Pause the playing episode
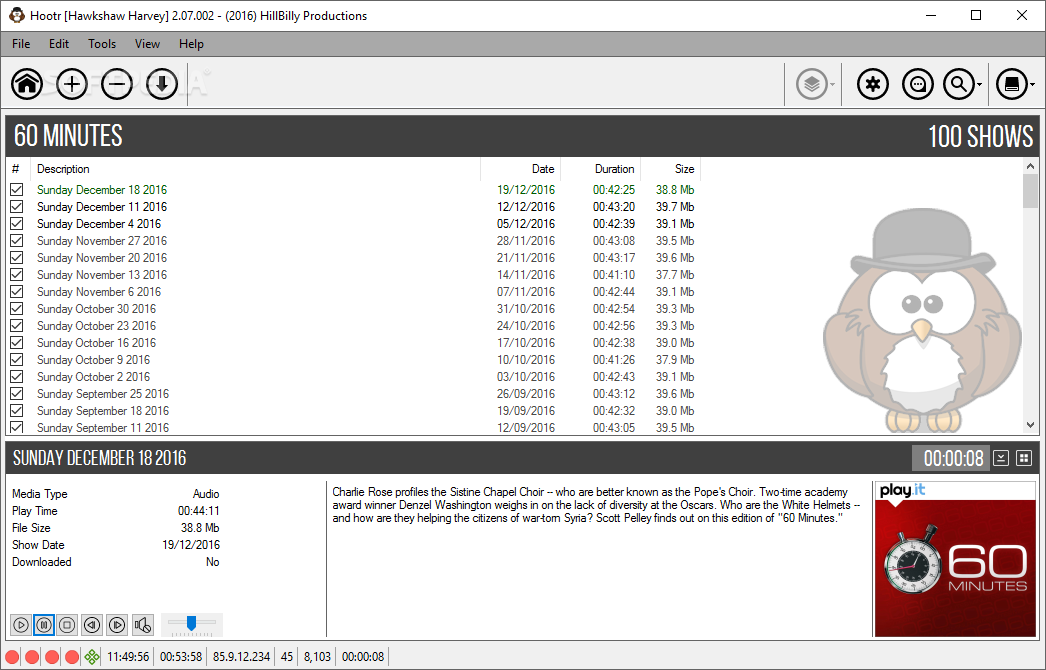The width and height of the screenshot is (1046, 670). 44,625
